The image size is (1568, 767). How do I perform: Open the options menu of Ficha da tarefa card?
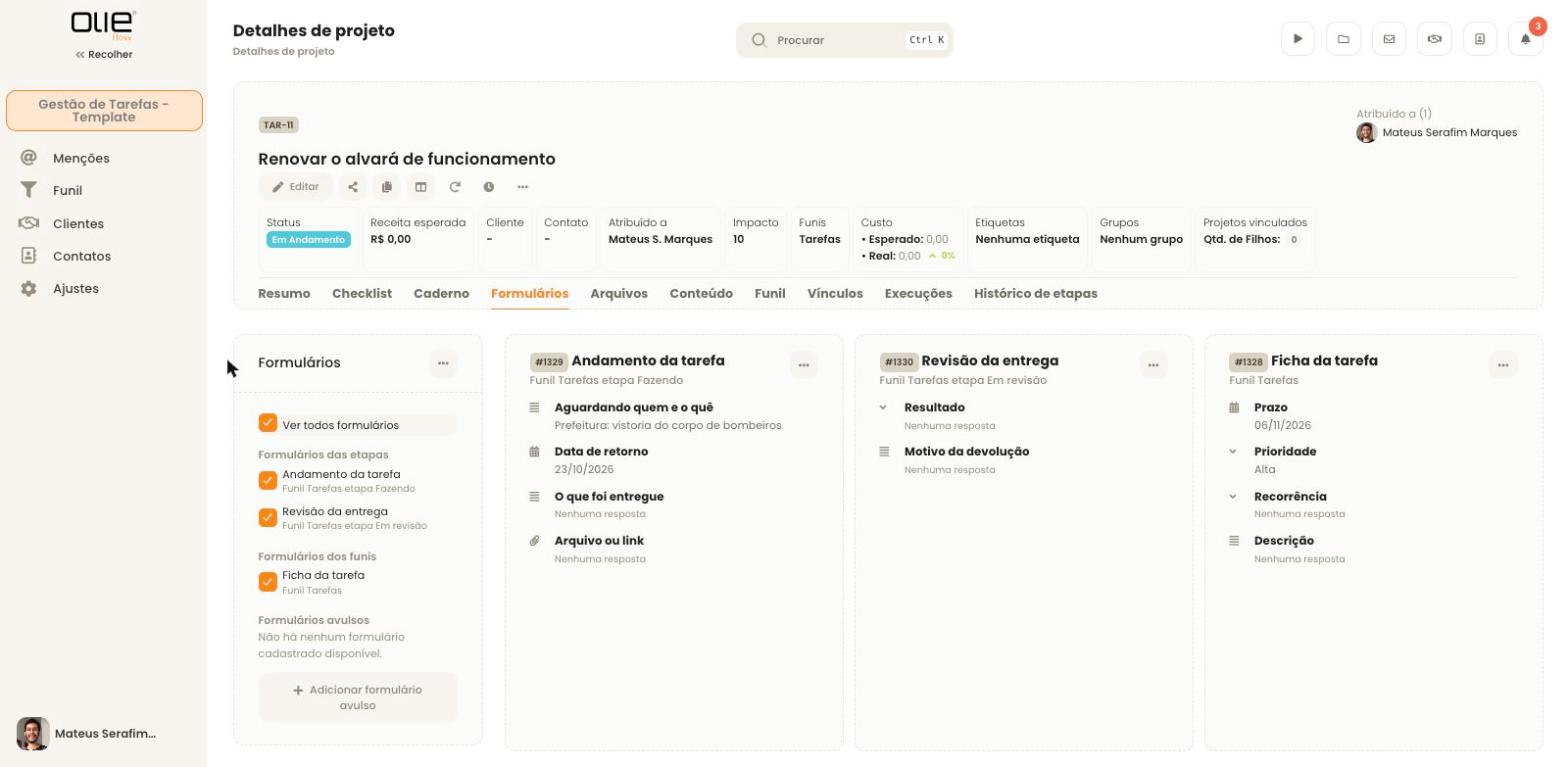coord(1503,365)
